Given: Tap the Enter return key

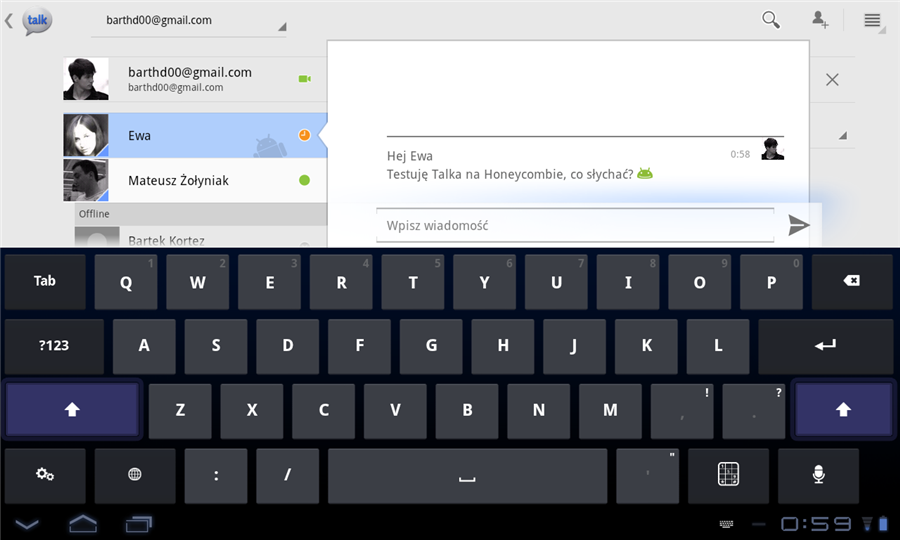Looking at the screenshot, I should point(825,346).
